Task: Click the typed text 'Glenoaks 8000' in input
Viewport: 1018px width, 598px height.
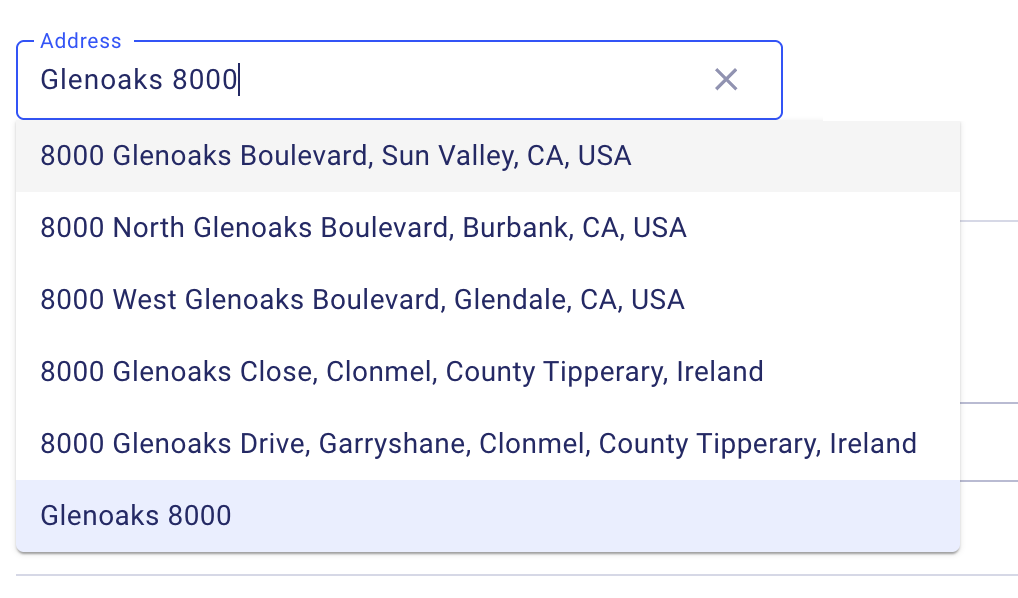Action: click(x=138, y=80)
